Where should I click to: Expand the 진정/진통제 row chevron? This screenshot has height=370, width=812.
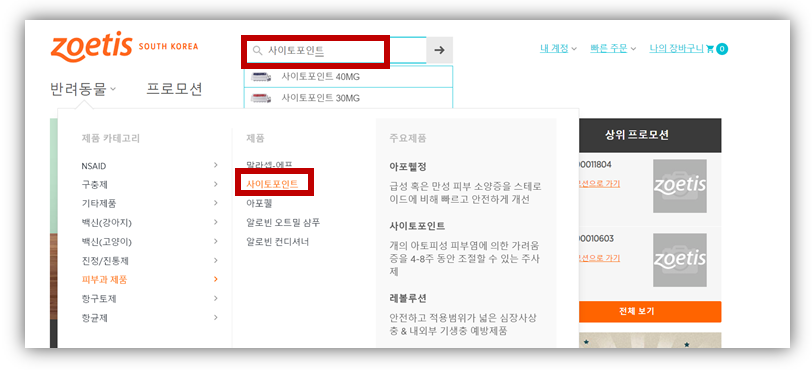click(x=215, y=260)
